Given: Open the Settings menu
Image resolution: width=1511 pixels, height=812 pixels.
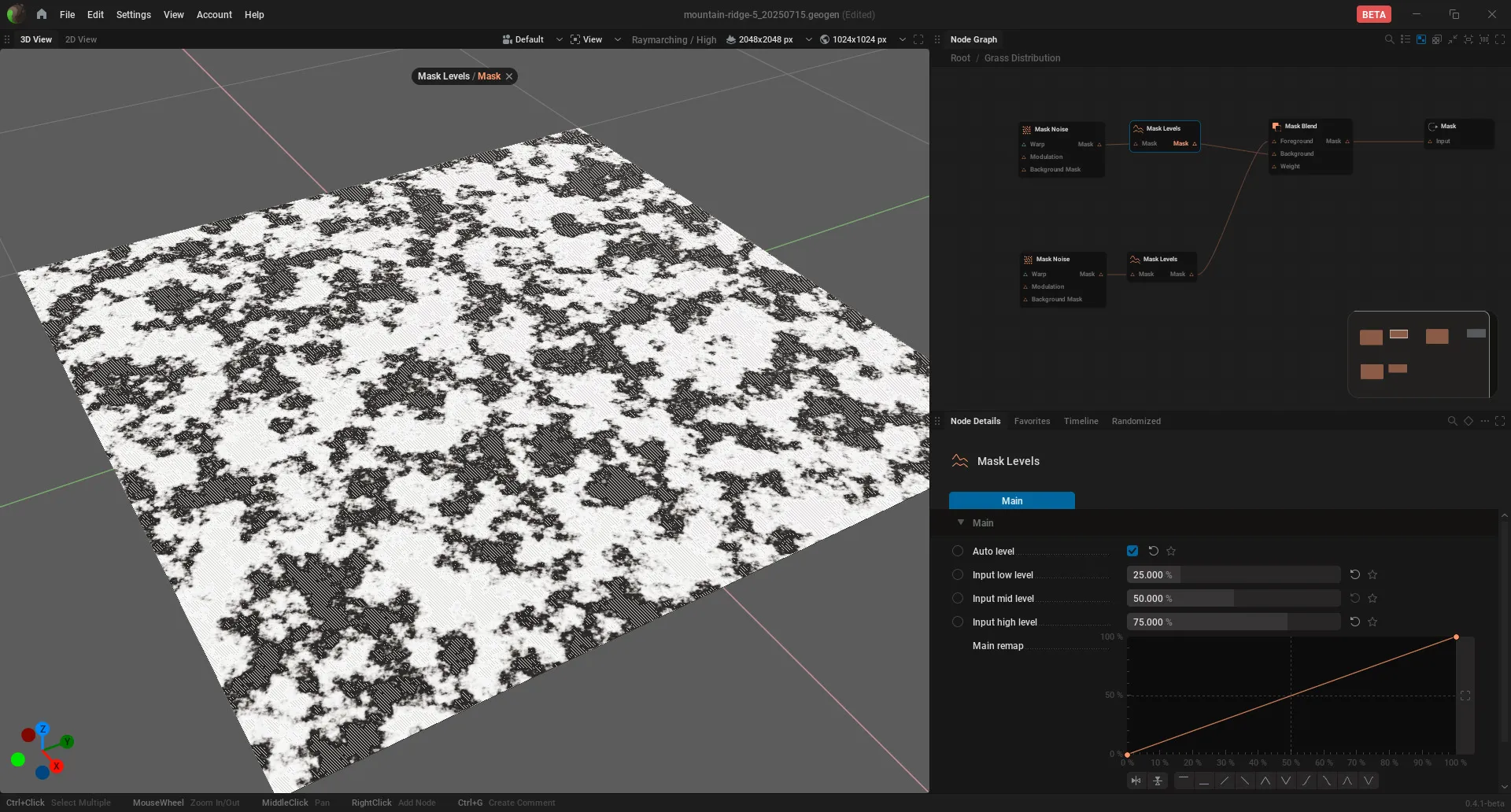Looking at the screenshot, I should [x=134, y=14].
